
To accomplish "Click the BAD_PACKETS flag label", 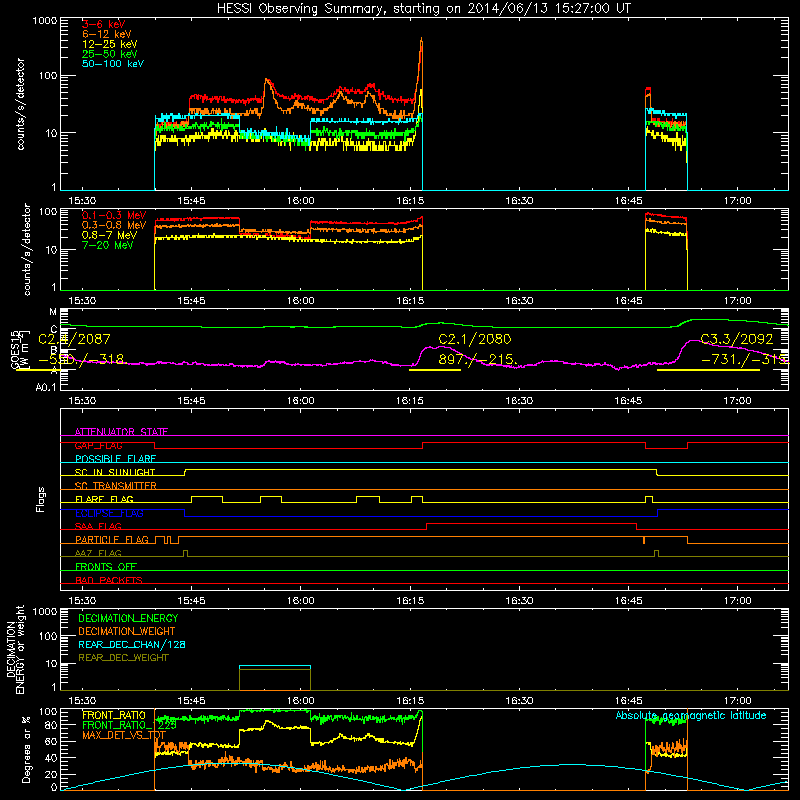I will tap(109, 580).
